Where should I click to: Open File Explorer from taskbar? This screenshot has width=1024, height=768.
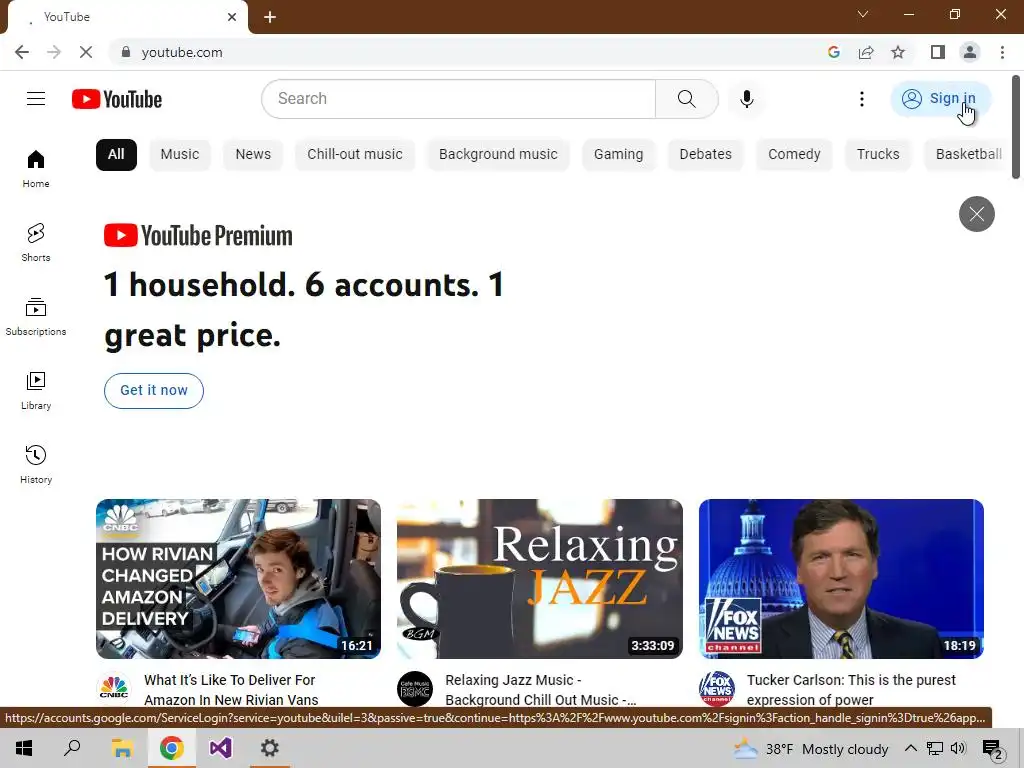coord(122,748)
